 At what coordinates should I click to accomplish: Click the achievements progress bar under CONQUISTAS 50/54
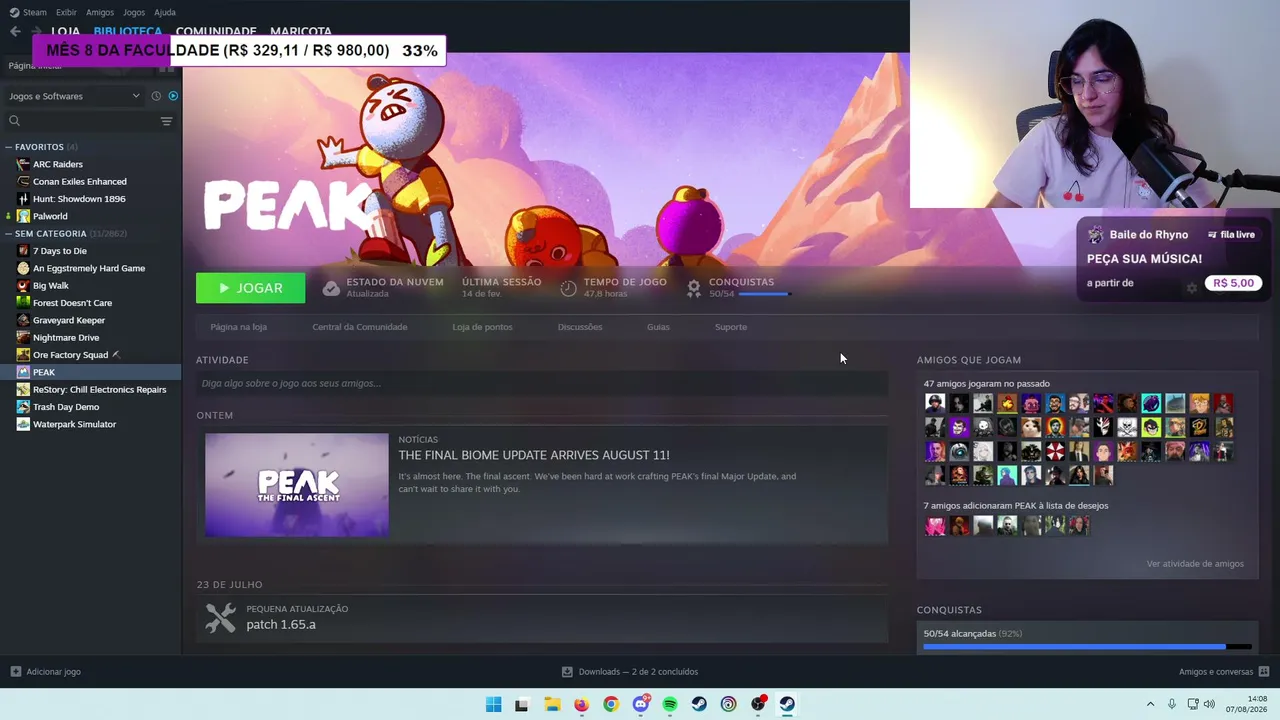(764, 294)
